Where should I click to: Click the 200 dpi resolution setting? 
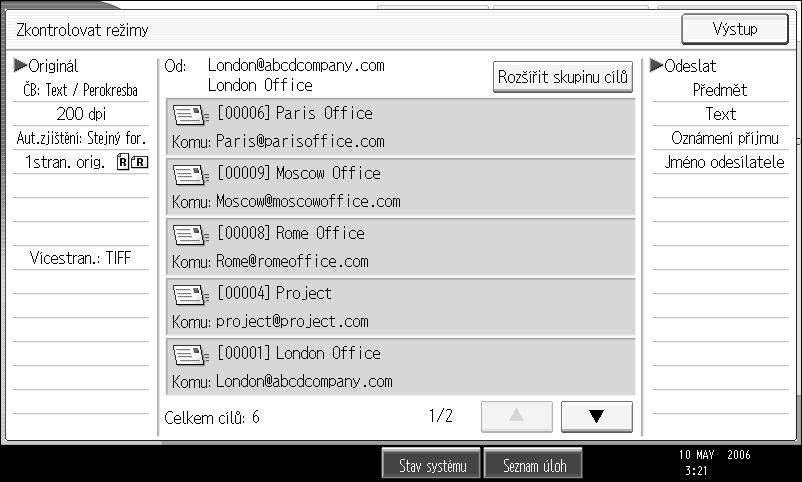[81, 114]
